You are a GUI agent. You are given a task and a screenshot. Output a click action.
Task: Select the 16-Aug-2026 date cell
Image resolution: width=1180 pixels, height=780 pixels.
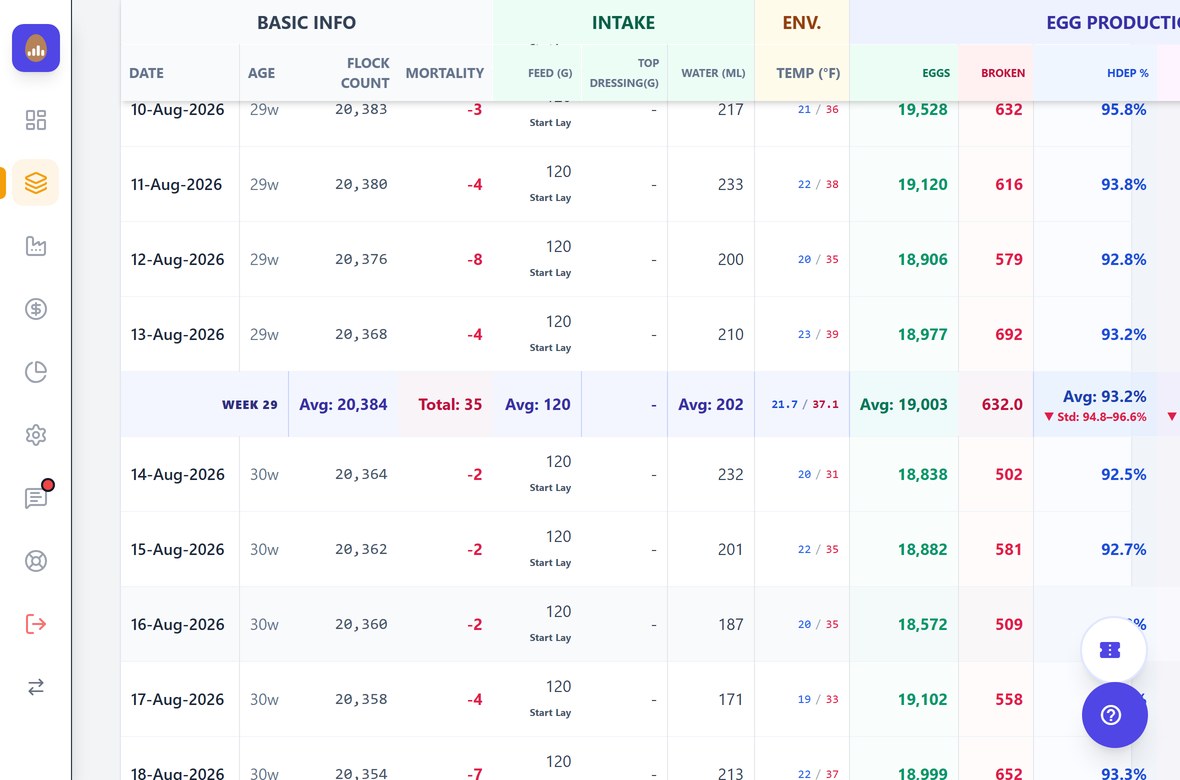[x=178, y=624]
